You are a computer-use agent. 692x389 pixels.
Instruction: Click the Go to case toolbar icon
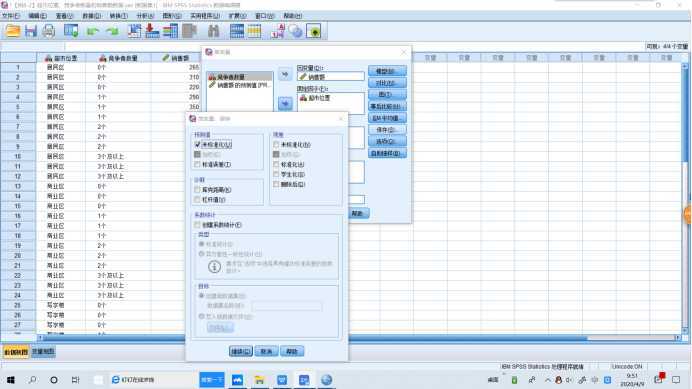134,31
